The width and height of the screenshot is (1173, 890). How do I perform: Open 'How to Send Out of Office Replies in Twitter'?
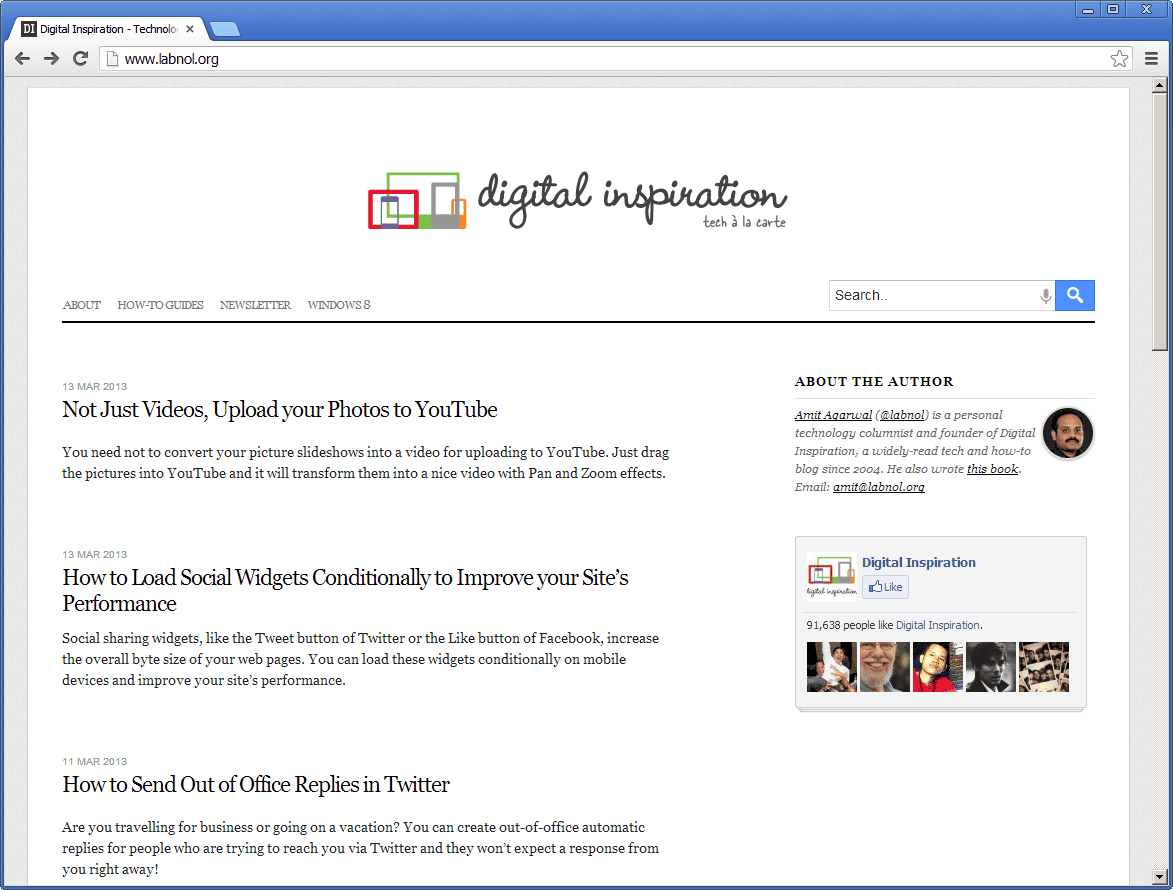pos(256,785)
